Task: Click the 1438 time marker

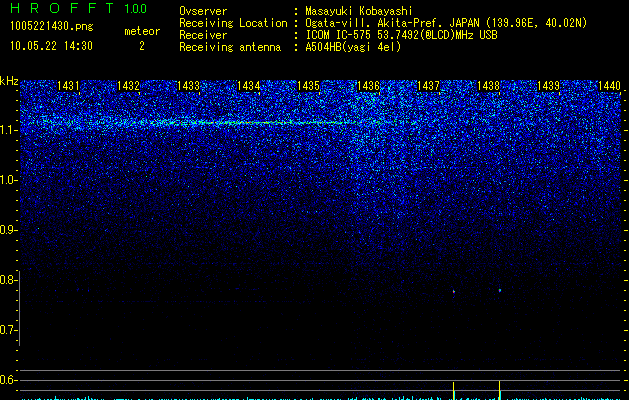Action: (x=489, y=86)
